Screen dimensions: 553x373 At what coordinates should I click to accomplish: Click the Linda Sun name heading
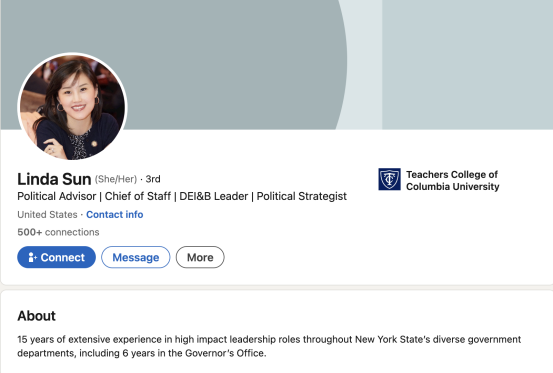[x=54, y=179]
